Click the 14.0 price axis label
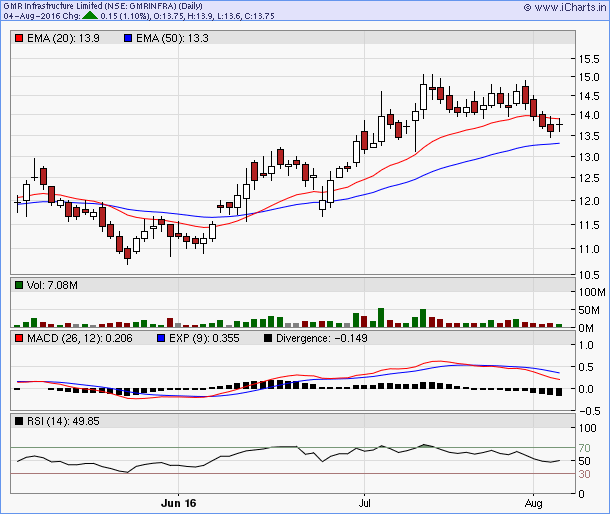Image resolution: width=610 pixels, height=514 pixels. (x=589, y=115)
